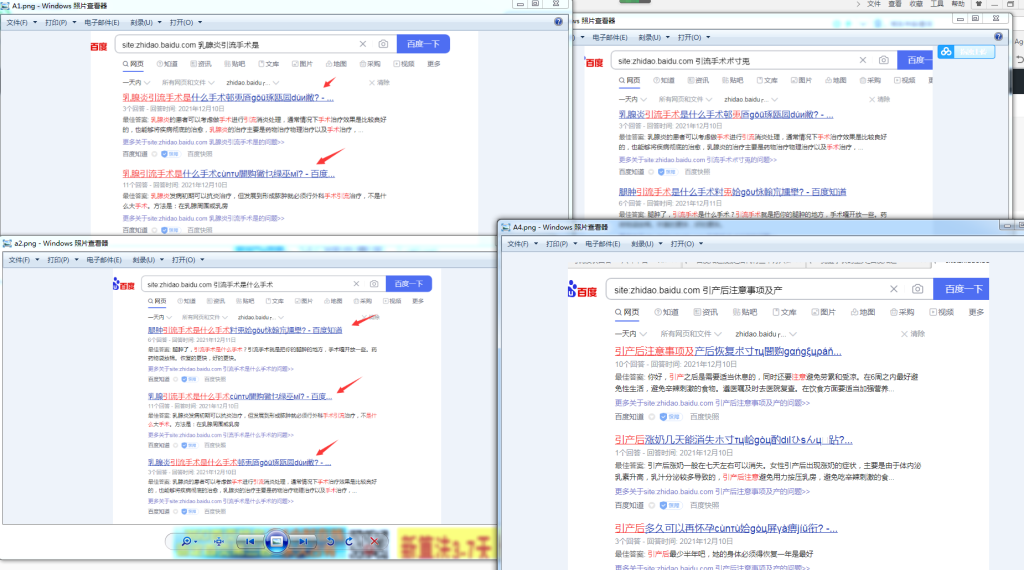
Task: Open first result link 引产后注意事项及产后恢复
Action: click(x=727, y=351)
